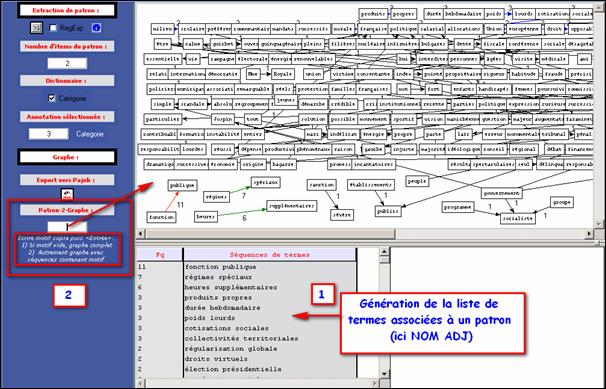This screenshot has width=606, height=389.
Task: Click the term list scrollbar down arrow
Action: [384, 374]
